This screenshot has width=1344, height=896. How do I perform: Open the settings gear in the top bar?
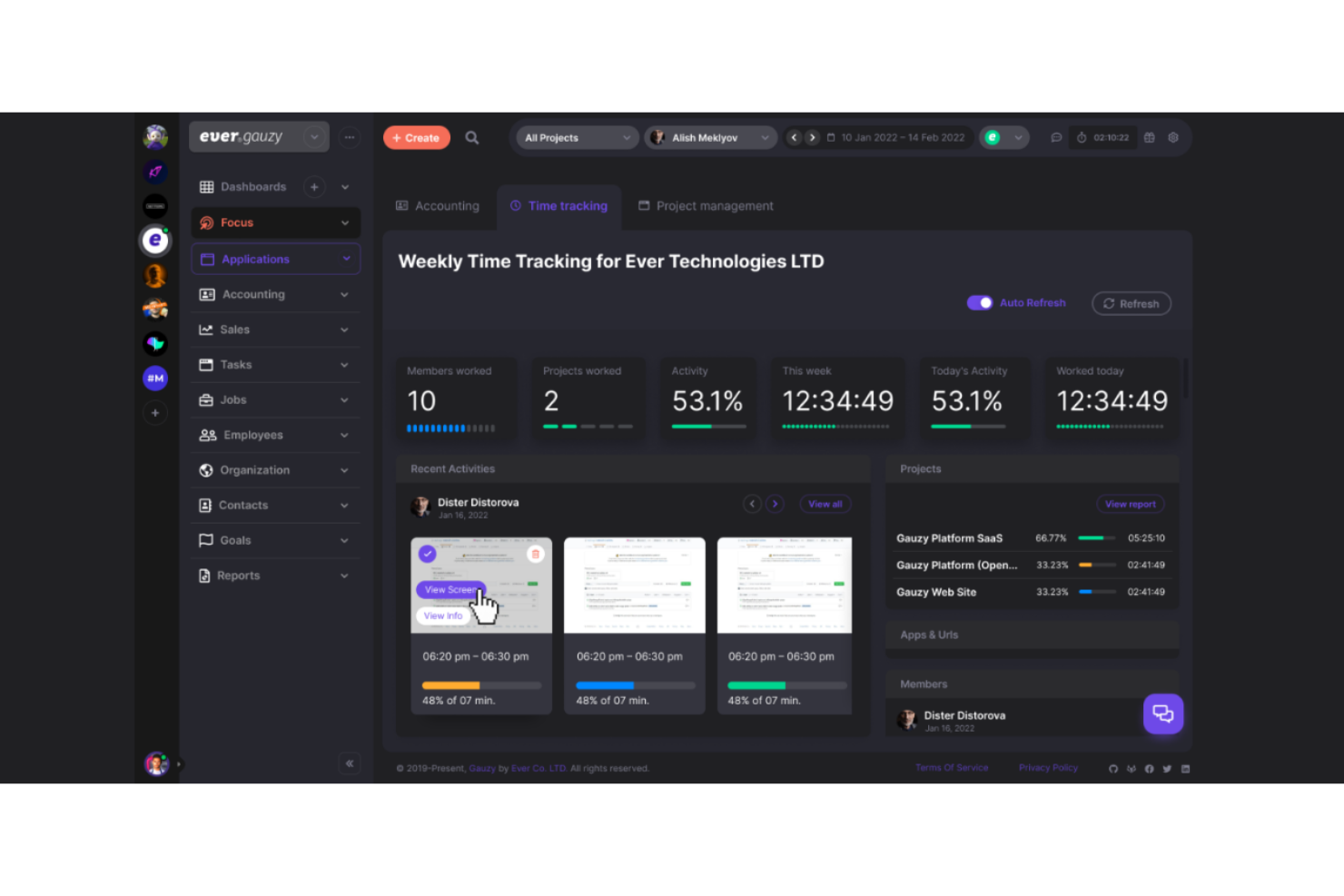click(x=1172, y=137)
